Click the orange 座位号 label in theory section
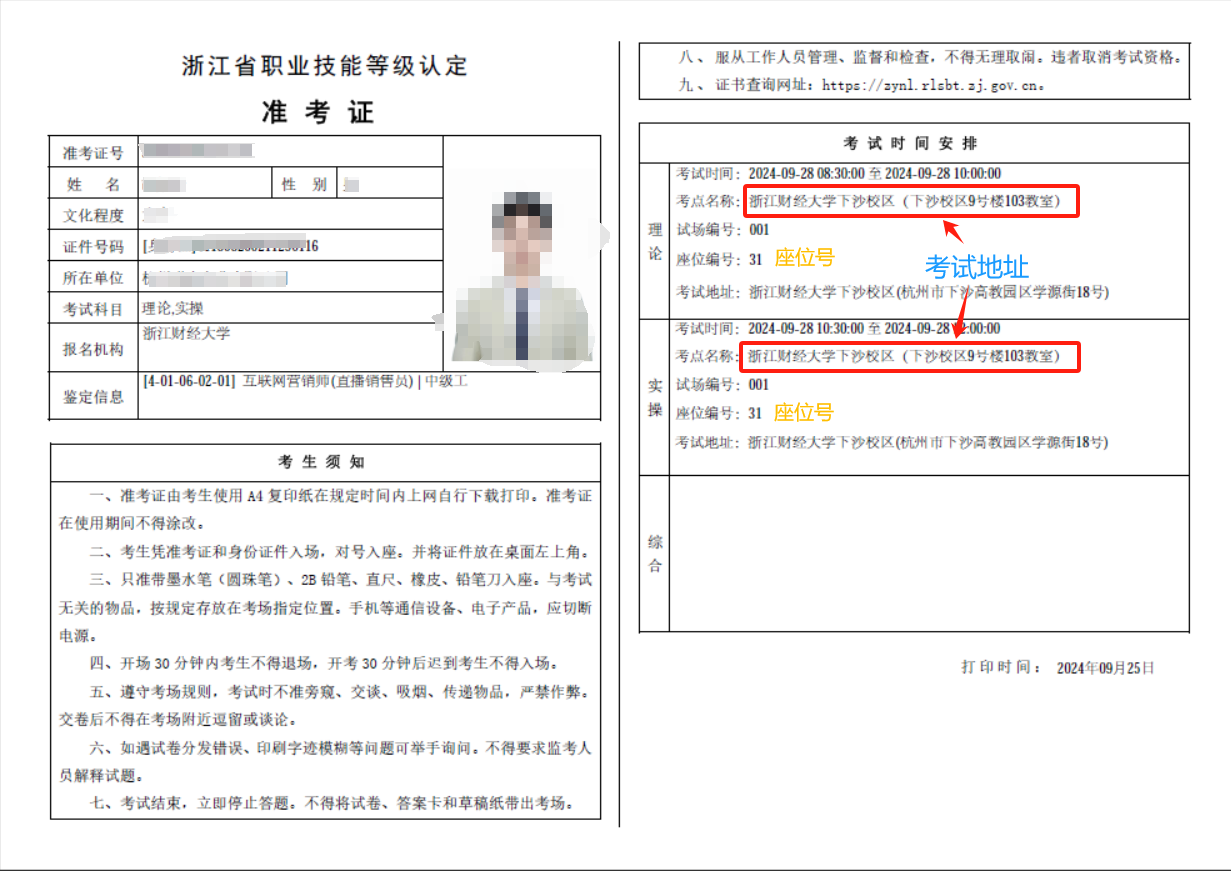1231x871 pixels. tap(804, 258)
